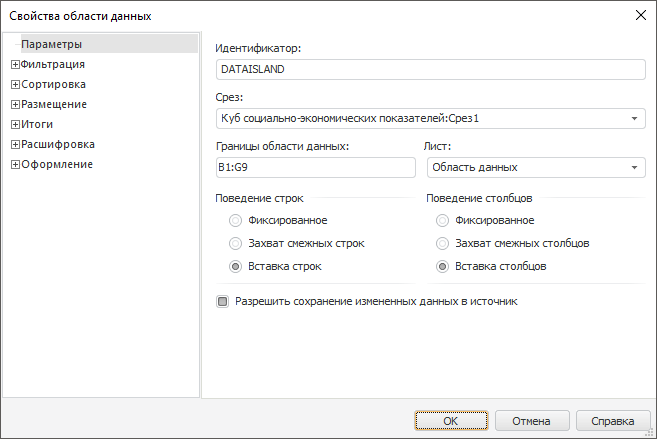Expand the Итоги plus icon
The width and height of the screenshot is (657, 439).
[x=15, y=124]
